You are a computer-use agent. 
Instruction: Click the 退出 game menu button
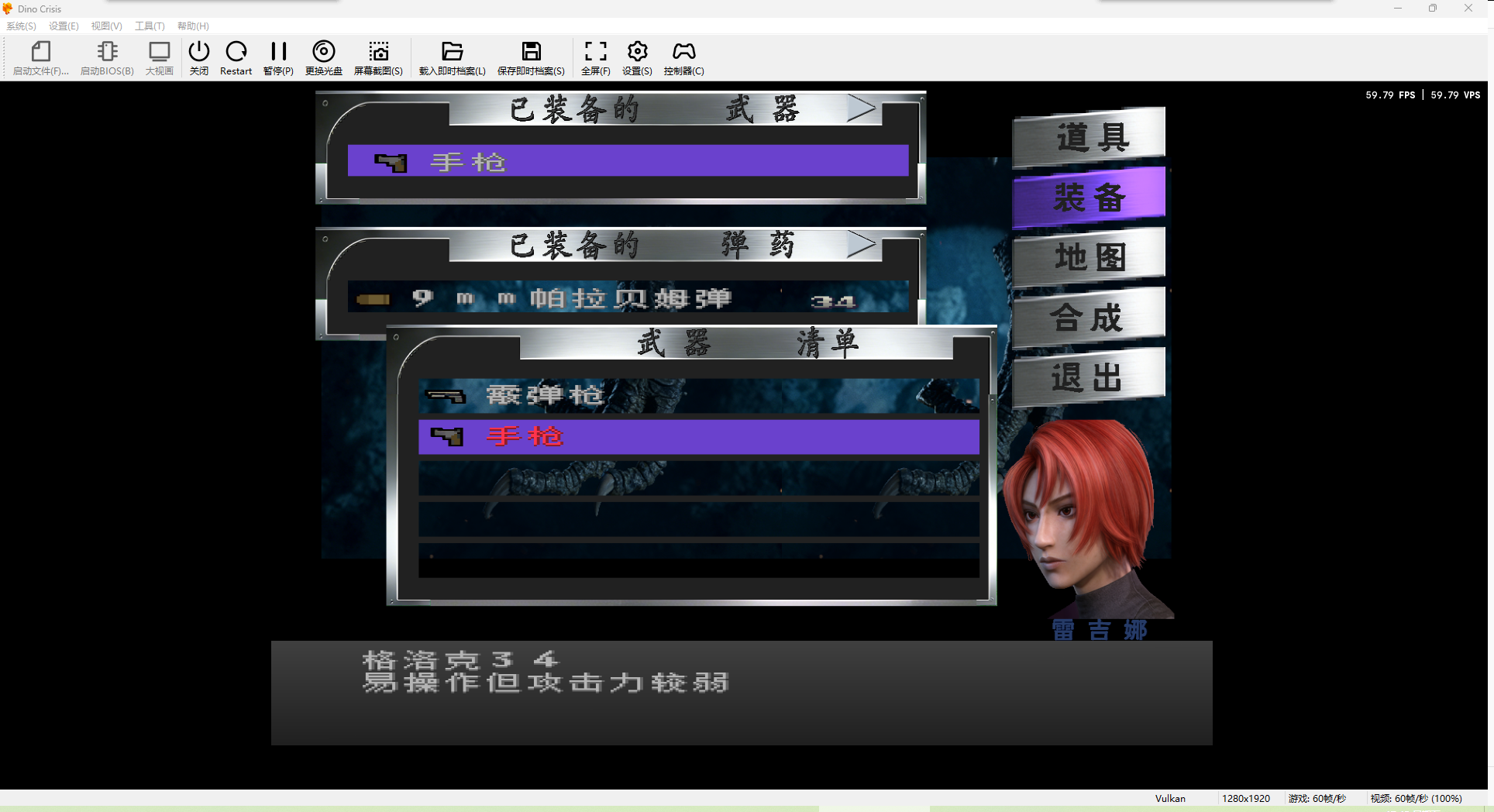[1089, 378]
